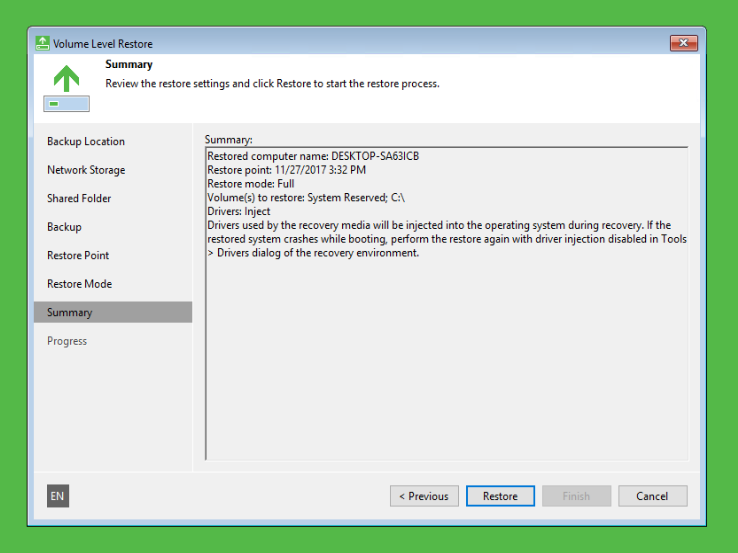
Task: Click the driver injection warning paragraph
Action: point(447,239)
